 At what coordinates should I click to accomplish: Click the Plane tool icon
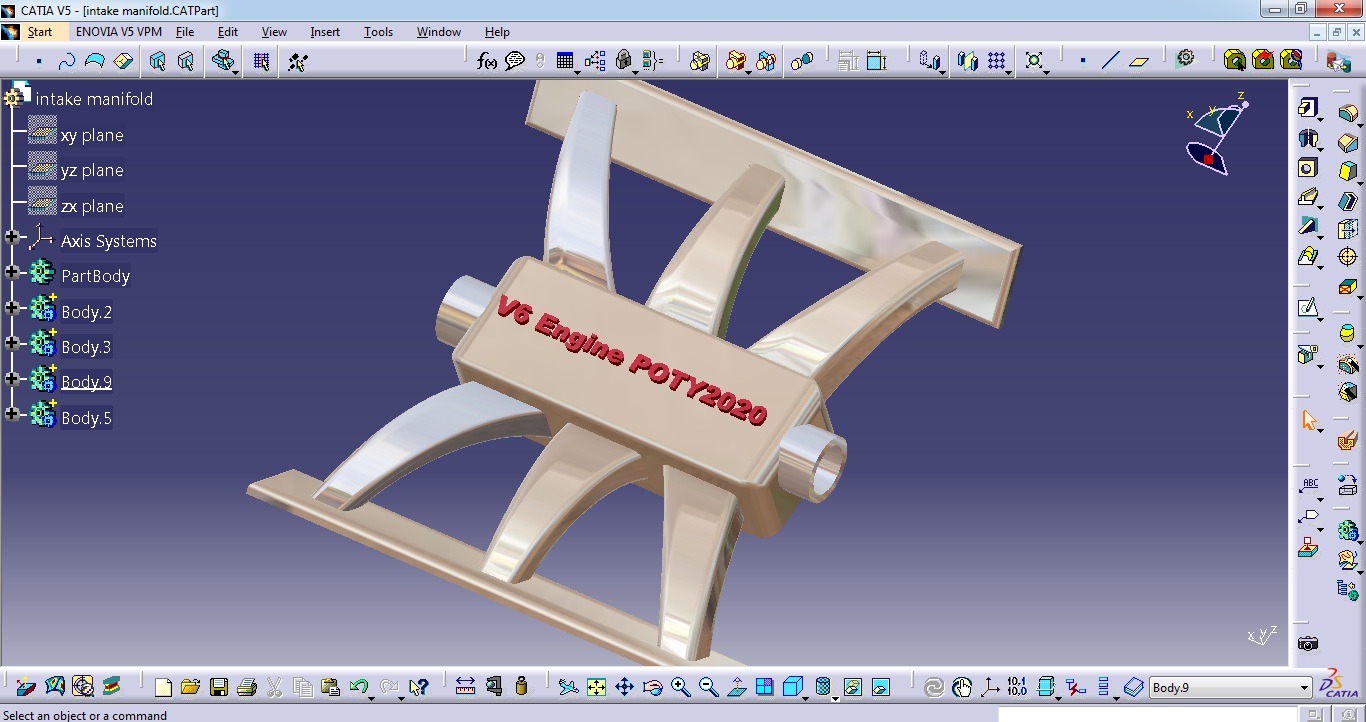1138,61
